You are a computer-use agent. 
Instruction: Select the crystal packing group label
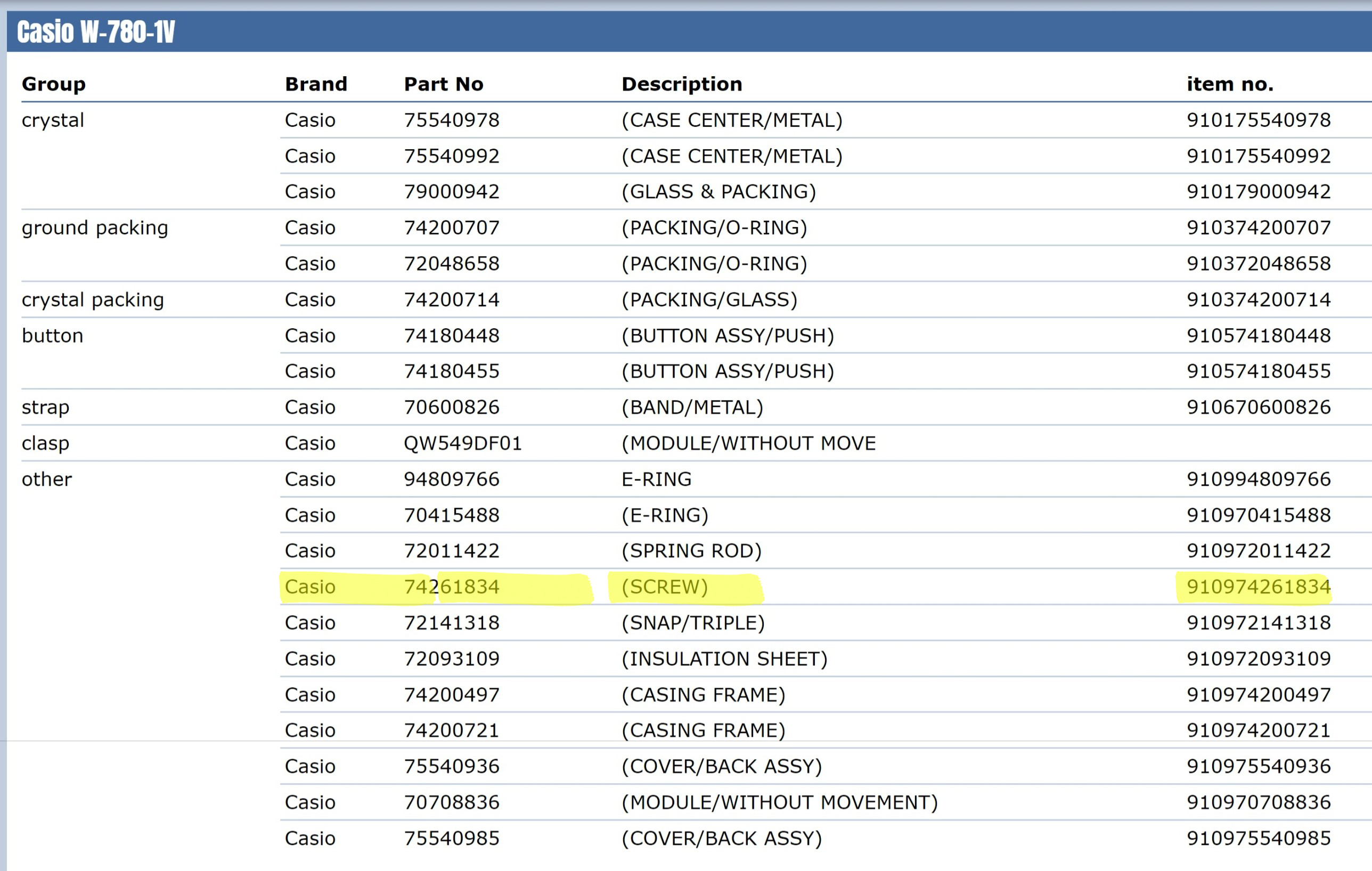[93, 300]
